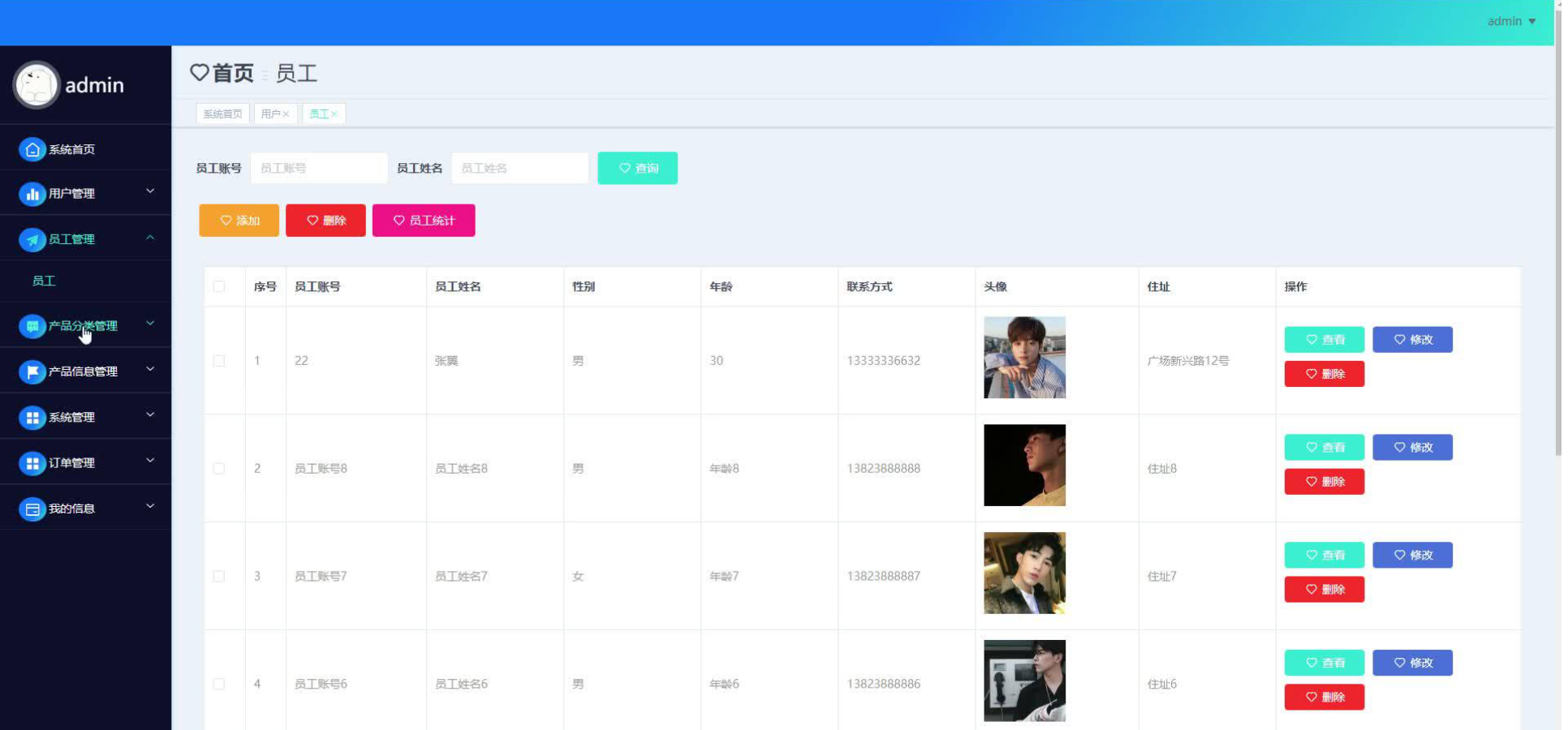Click the phone number 13333336632

(x=884, y=361)
